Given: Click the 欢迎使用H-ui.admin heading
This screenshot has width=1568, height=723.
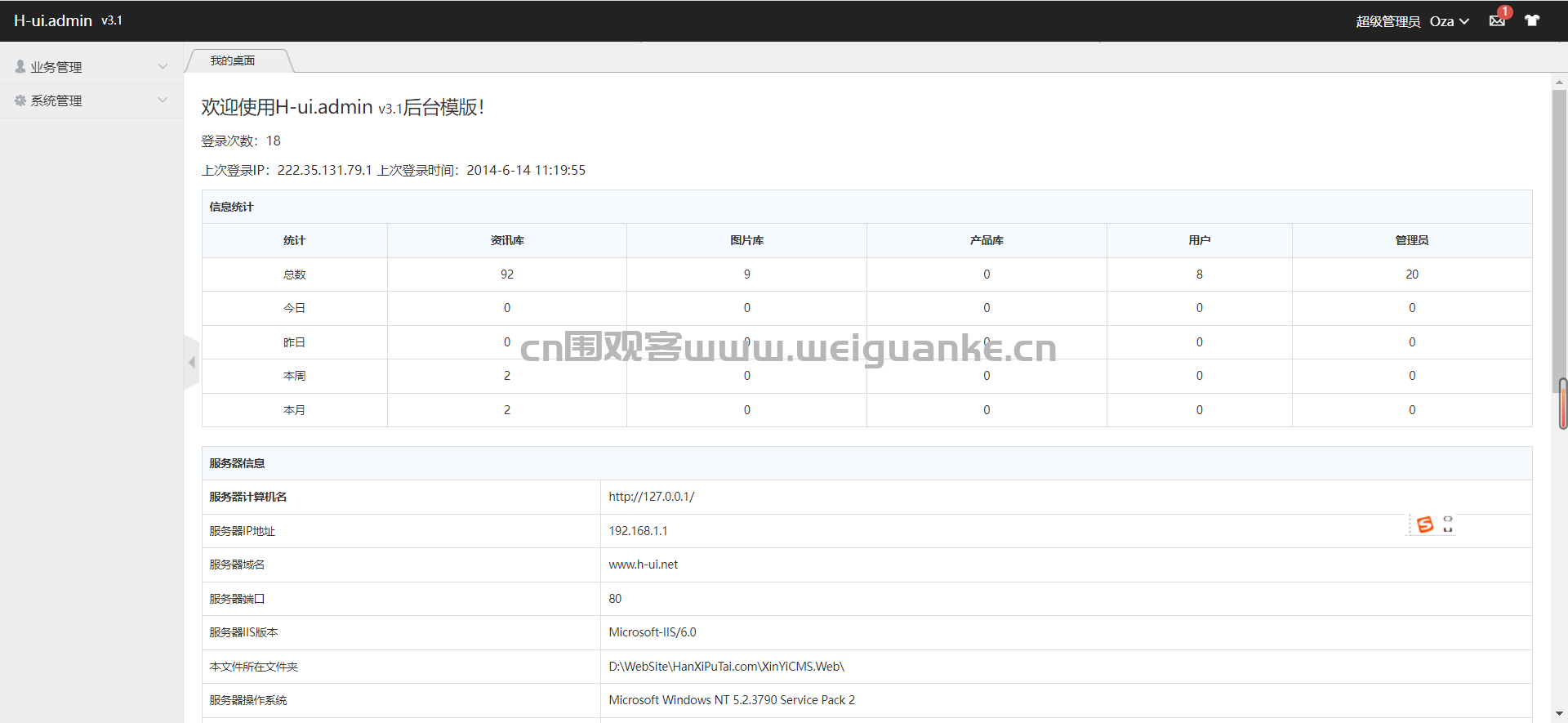Looking at the screenshot, I should 343,107.
